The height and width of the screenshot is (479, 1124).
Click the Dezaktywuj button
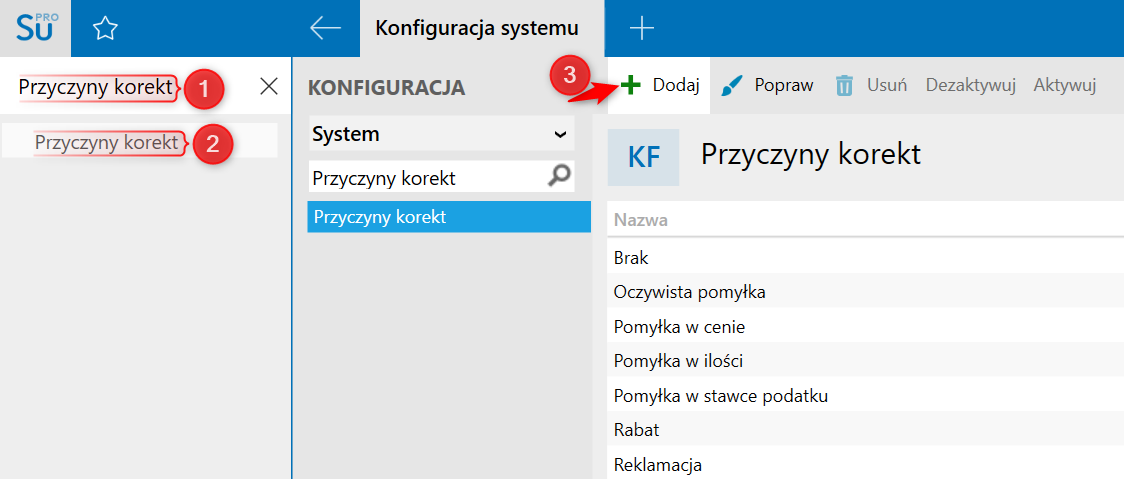pyautogui.click(x=971, y=86)
